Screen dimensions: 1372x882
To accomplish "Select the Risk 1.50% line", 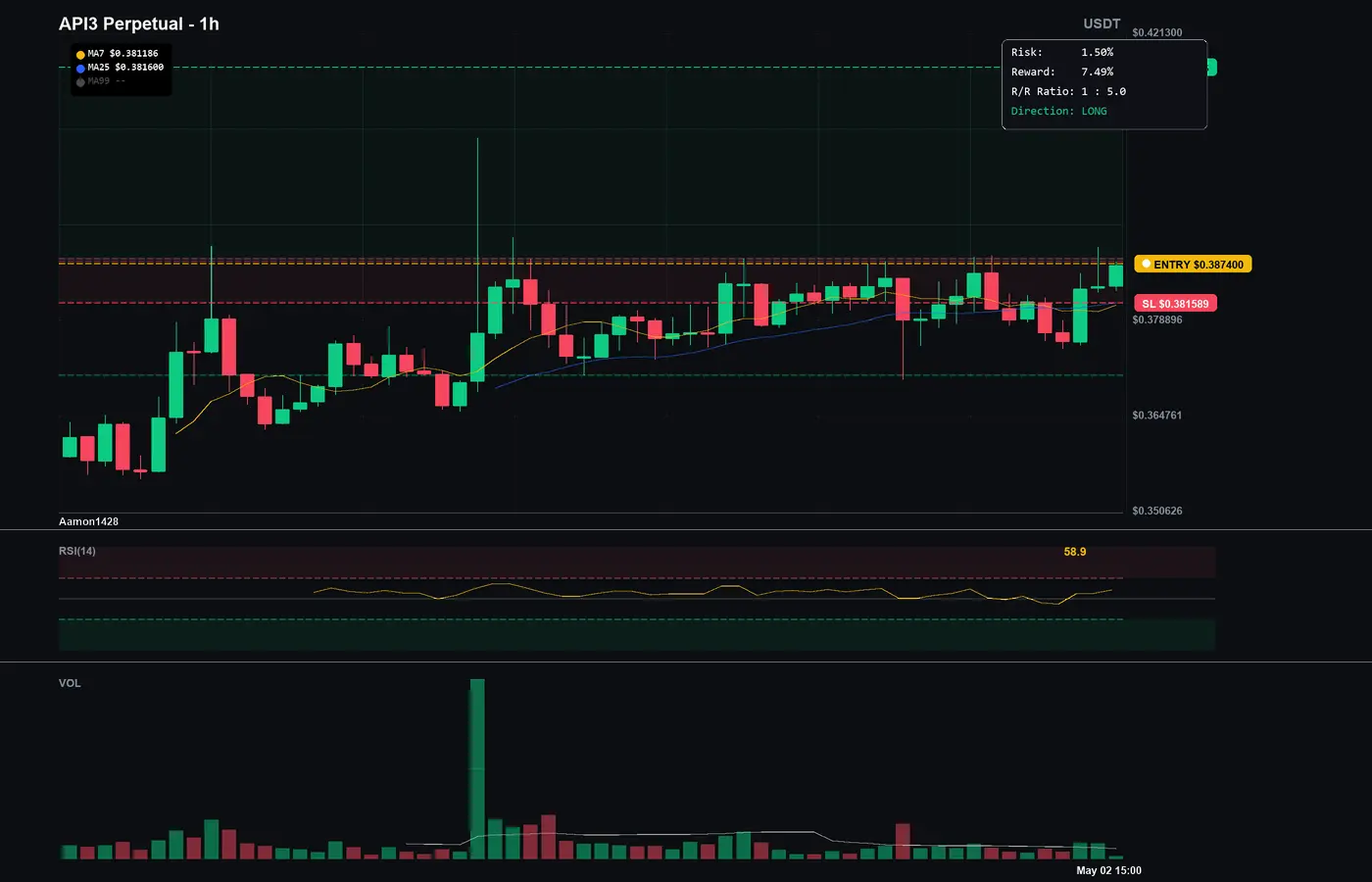I will pyautogui.click(x=1062, y=52).
